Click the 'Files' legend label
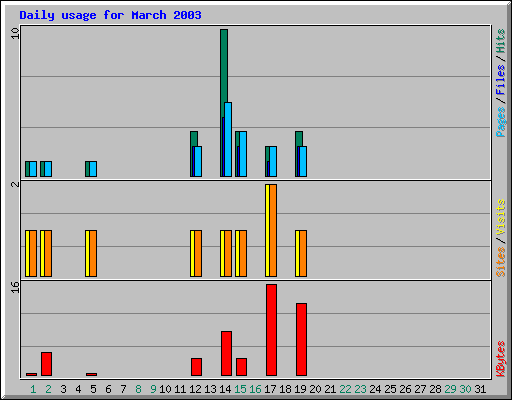Screen dimensions: 512x400 (500, 79)
